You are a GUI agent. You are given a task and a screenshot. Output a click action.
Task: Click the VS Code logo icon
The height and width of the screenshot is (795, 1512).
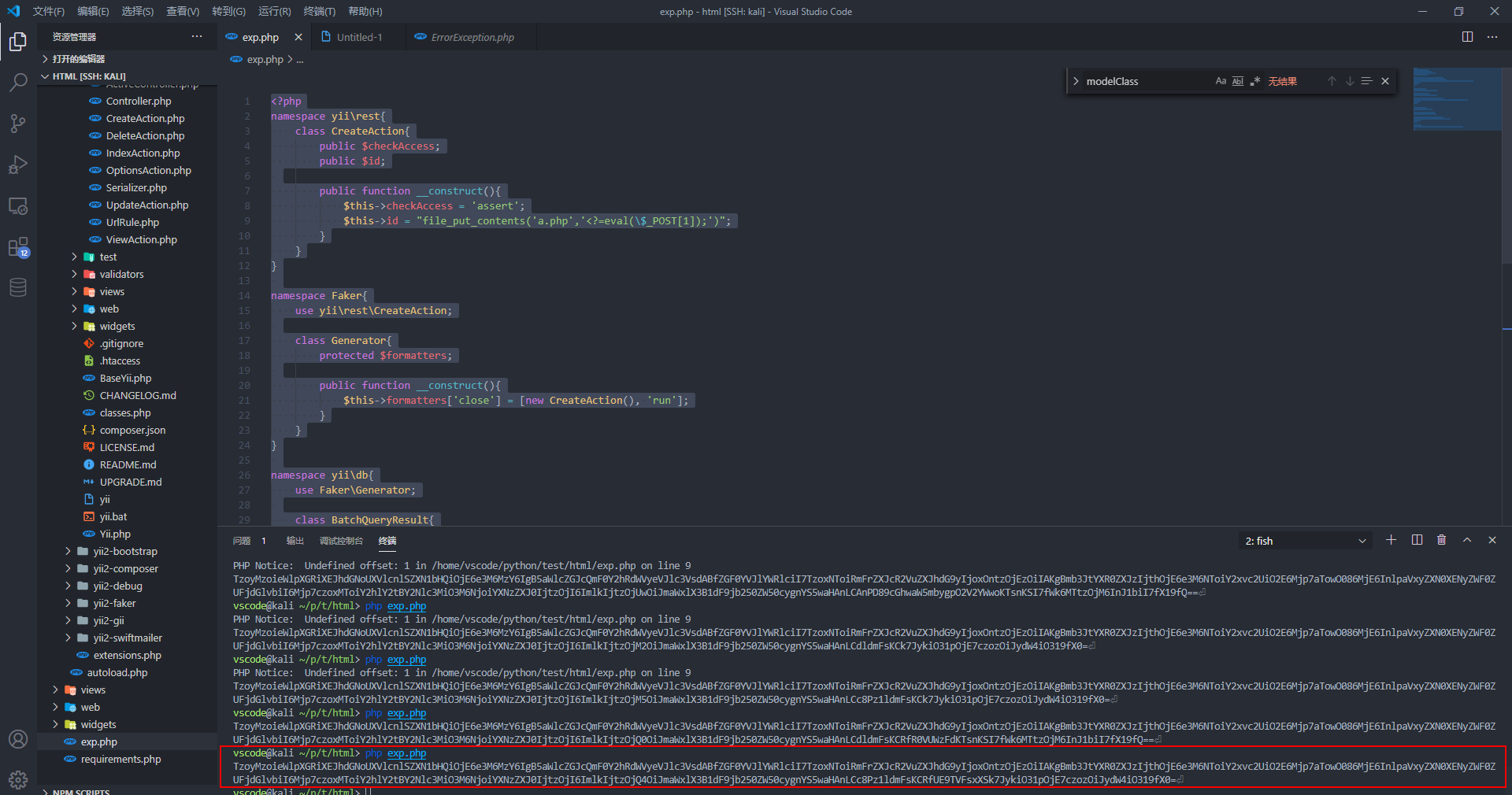coord(13,11)
